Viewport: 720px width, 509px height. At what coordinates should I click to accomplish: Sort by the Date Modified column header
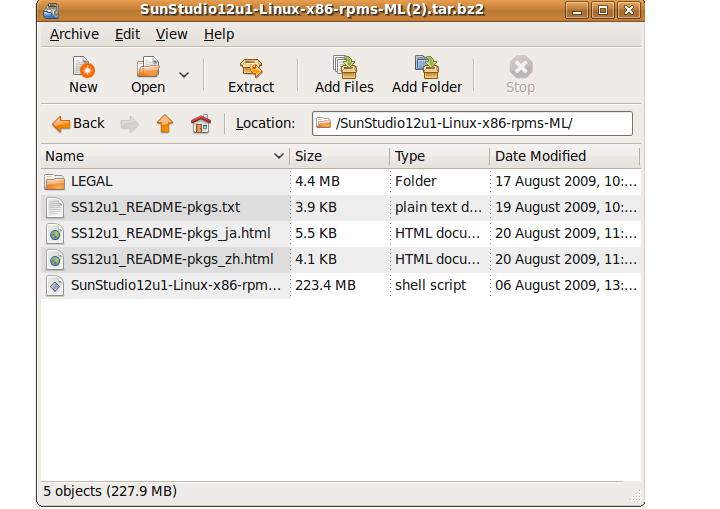pyautogui.click(x=565, y=156)
